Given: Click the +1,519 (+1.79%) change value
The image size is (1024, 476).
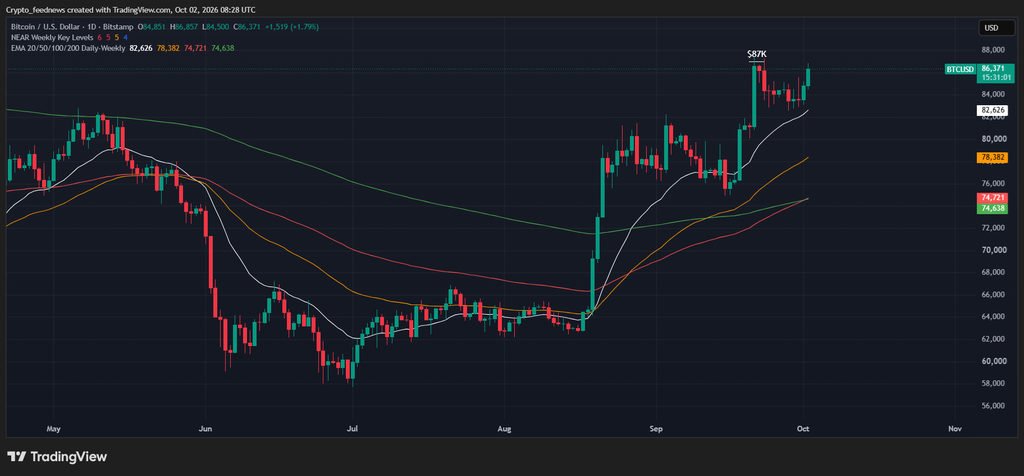Looking at the screenshot, I should pyautogui.click(x=293, y=27).
